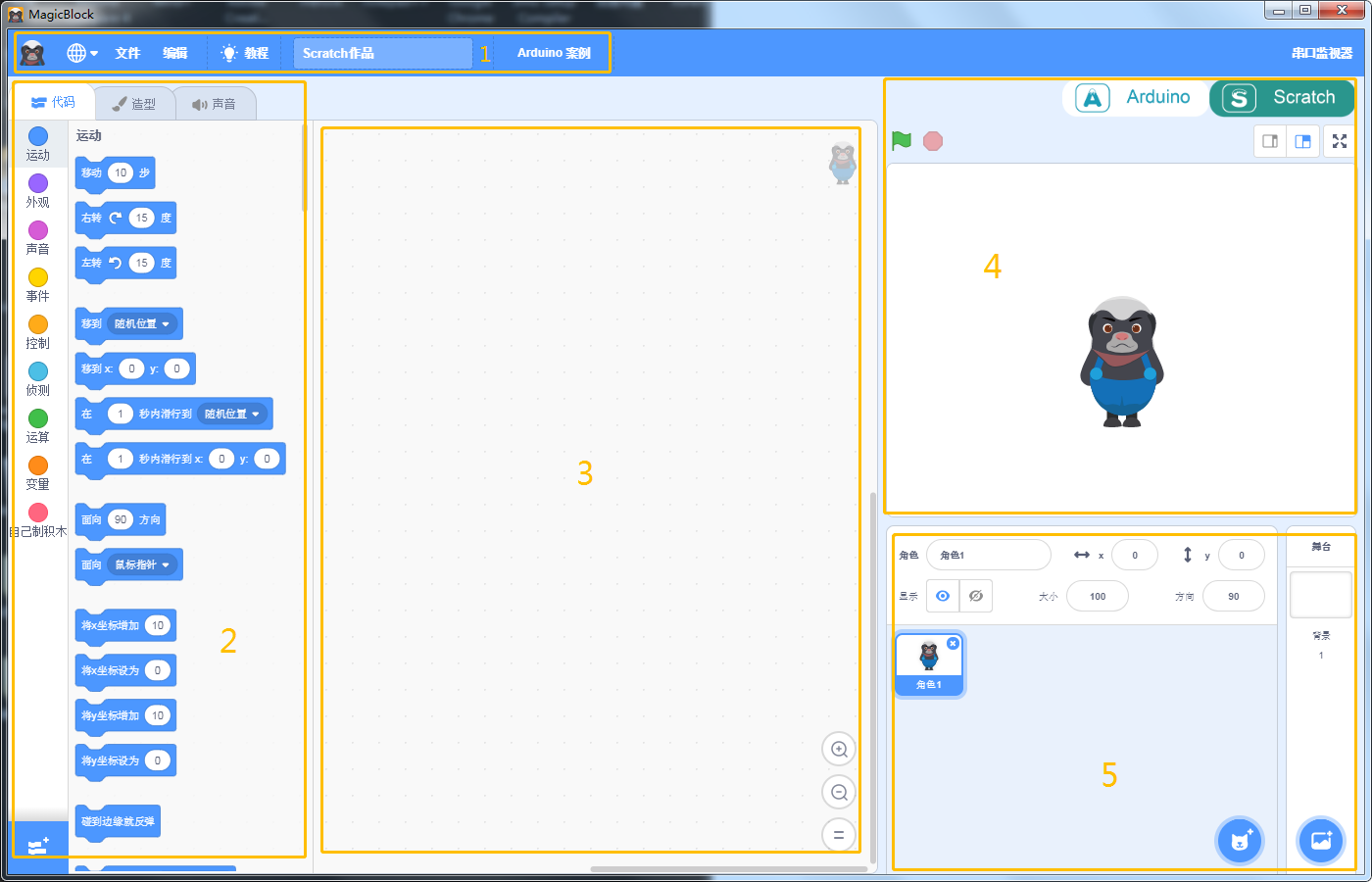Add a new sprite with cat button

[1240, 841]
